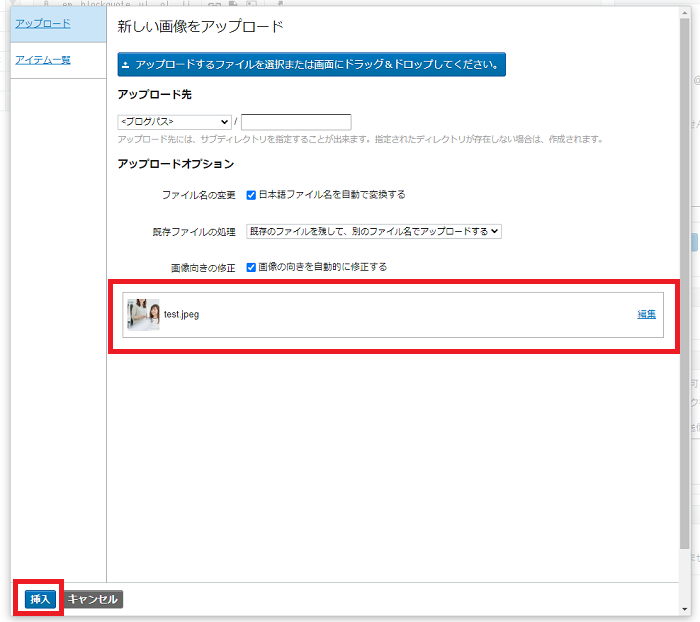Open the 既存ファイルの処理 dropdown
700x622 pixels.
pyautogui.click(x=374, y=231)
